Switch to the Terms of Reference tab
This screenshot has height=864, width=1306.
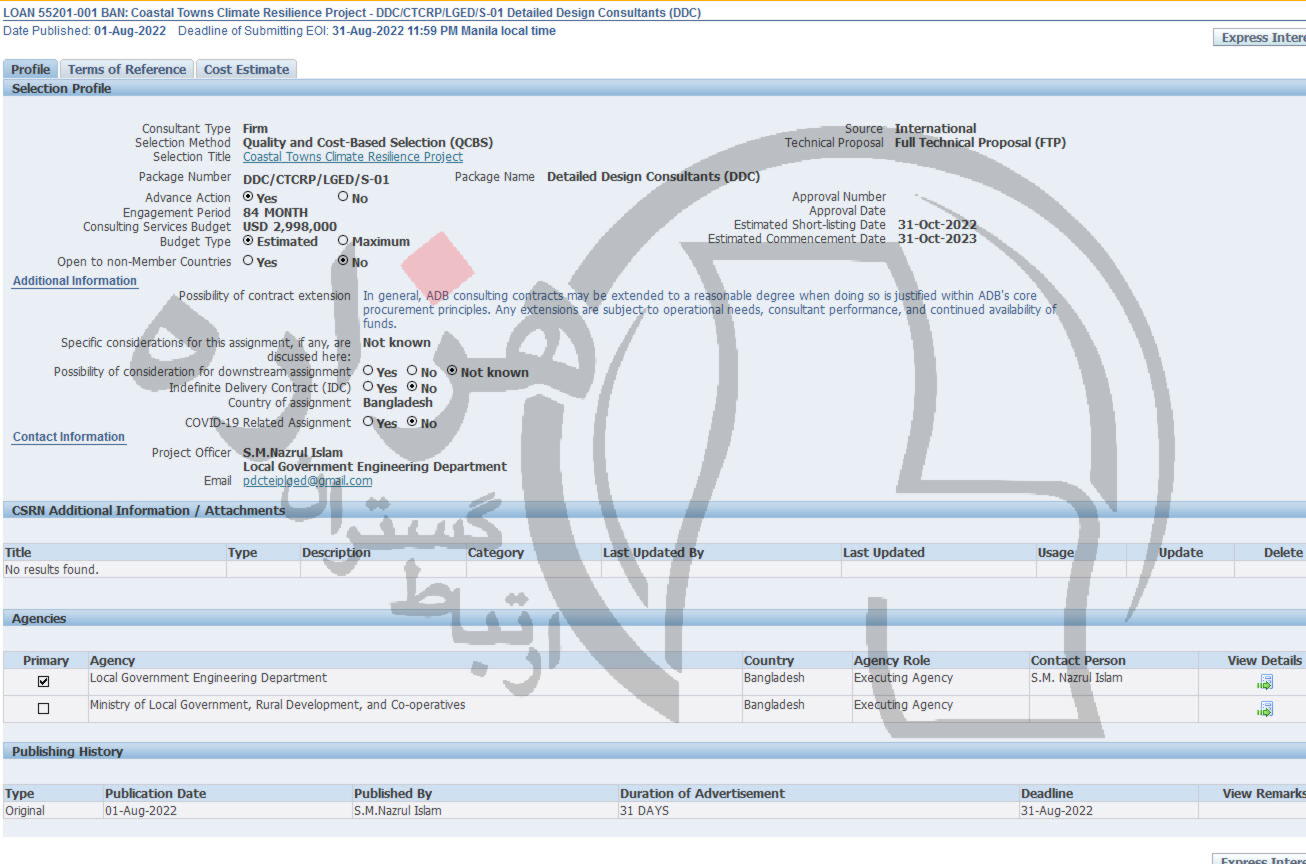click(126, 69)
